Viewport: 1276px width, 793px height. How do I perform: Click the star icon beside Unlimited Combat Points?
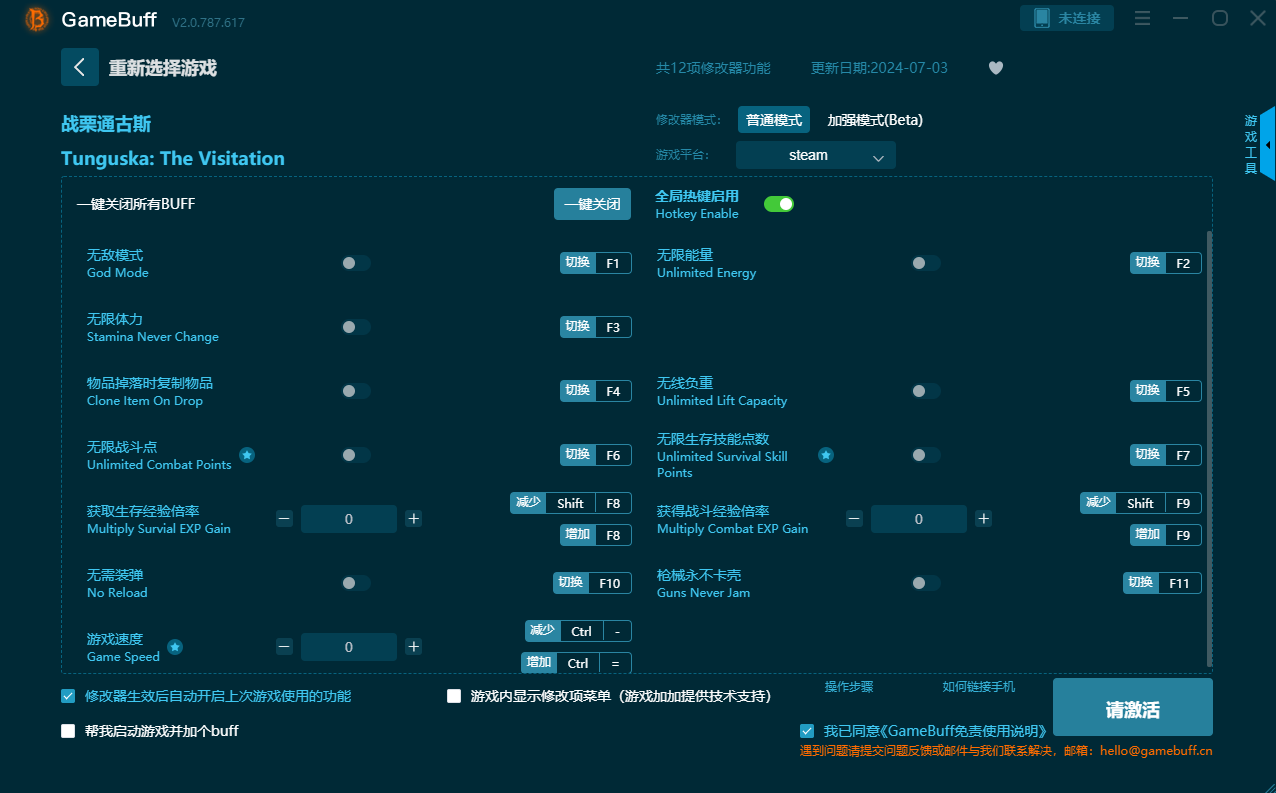(247, 455)
